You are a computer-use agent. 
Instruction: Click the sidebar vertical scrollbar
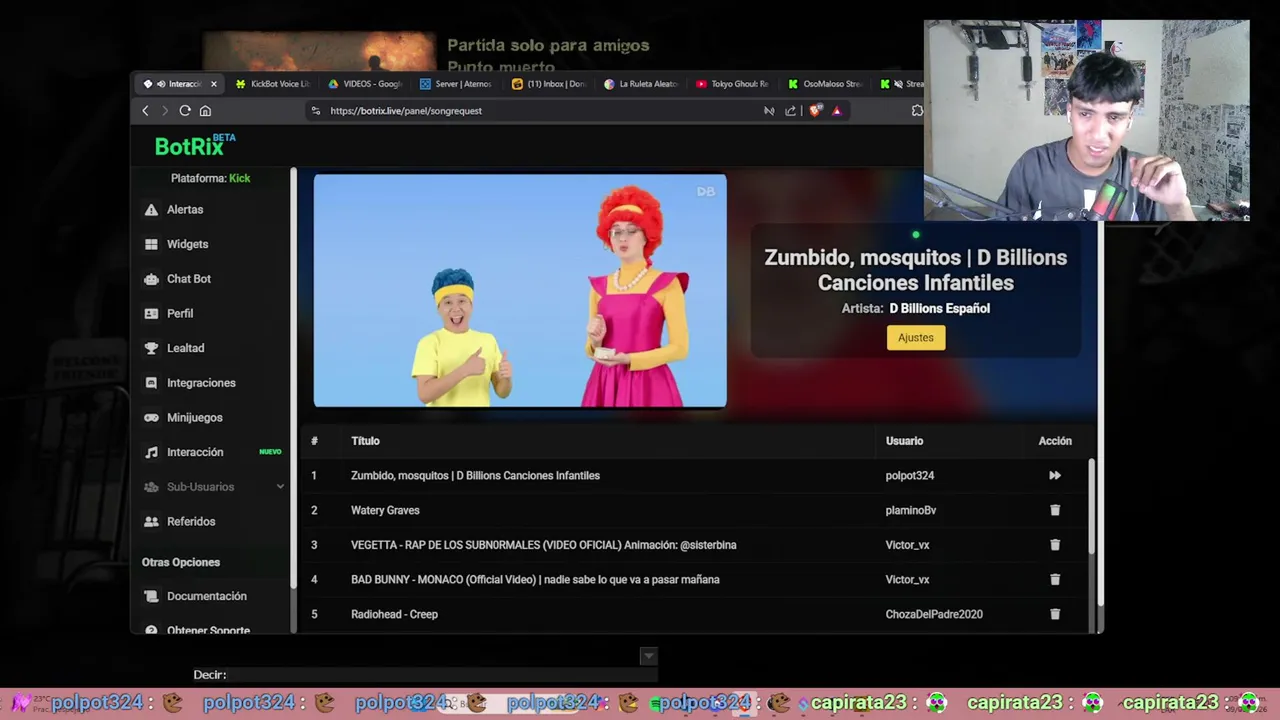(x=293, y=380)
